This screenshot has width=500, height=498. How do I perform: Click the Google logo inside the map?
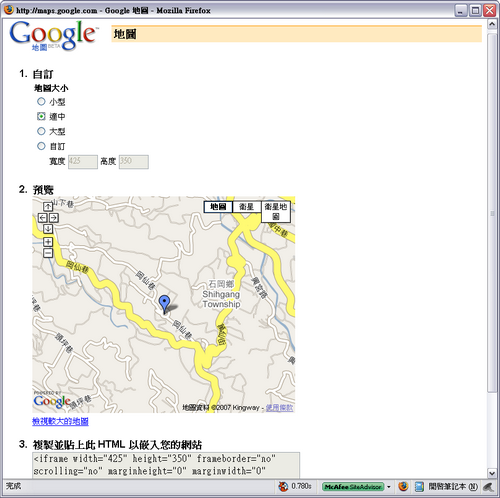[x=52, y=401]
